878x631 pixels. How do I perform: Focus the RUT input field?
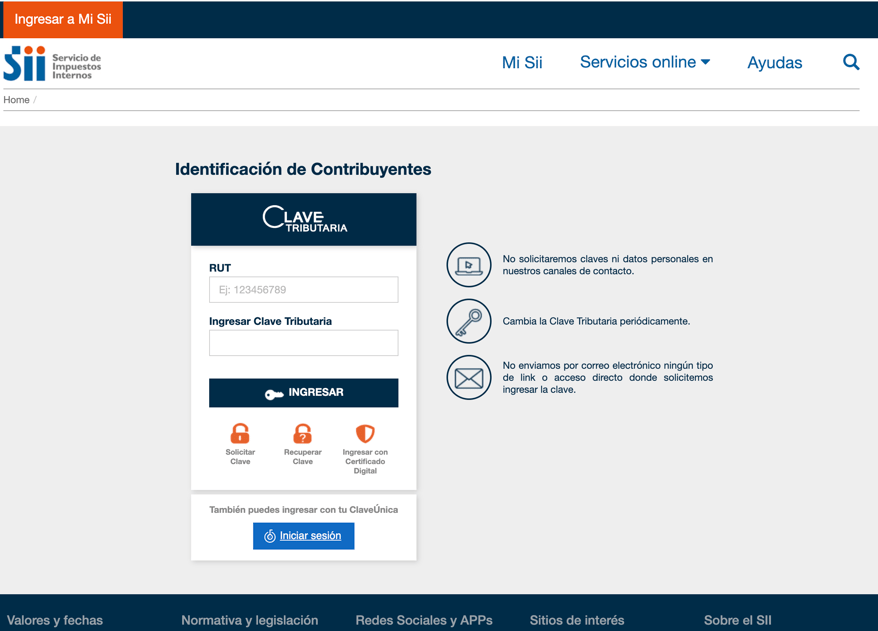click(x=303, y=290)
